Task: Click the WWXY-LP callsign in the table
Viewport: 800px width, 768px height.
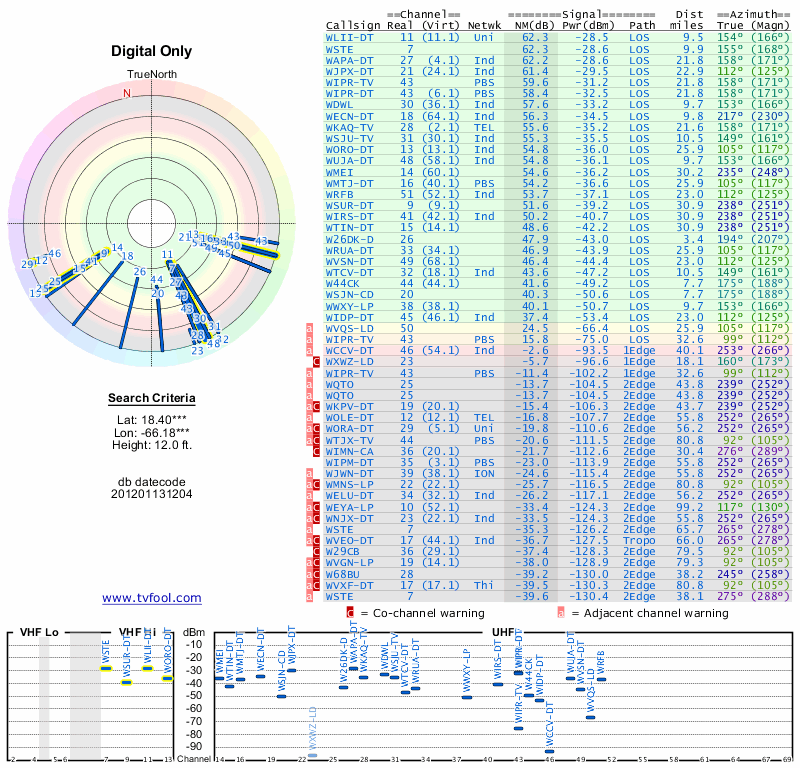Action: tap(349, 306)
